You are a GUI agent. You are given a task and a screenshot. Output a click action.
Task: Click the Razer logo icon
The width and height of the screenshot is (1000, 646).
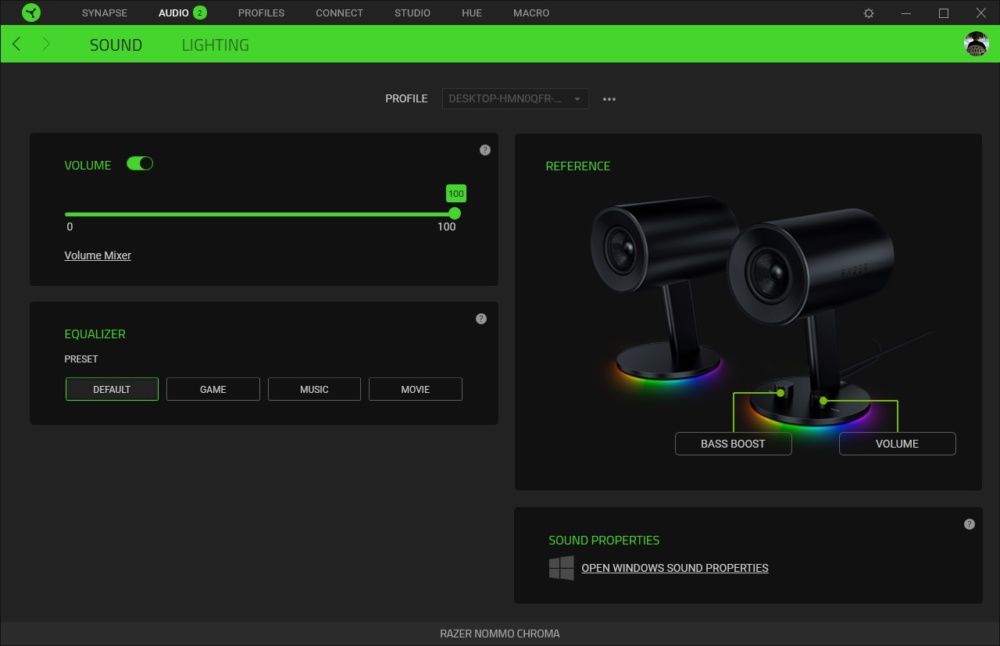[31, 12]
